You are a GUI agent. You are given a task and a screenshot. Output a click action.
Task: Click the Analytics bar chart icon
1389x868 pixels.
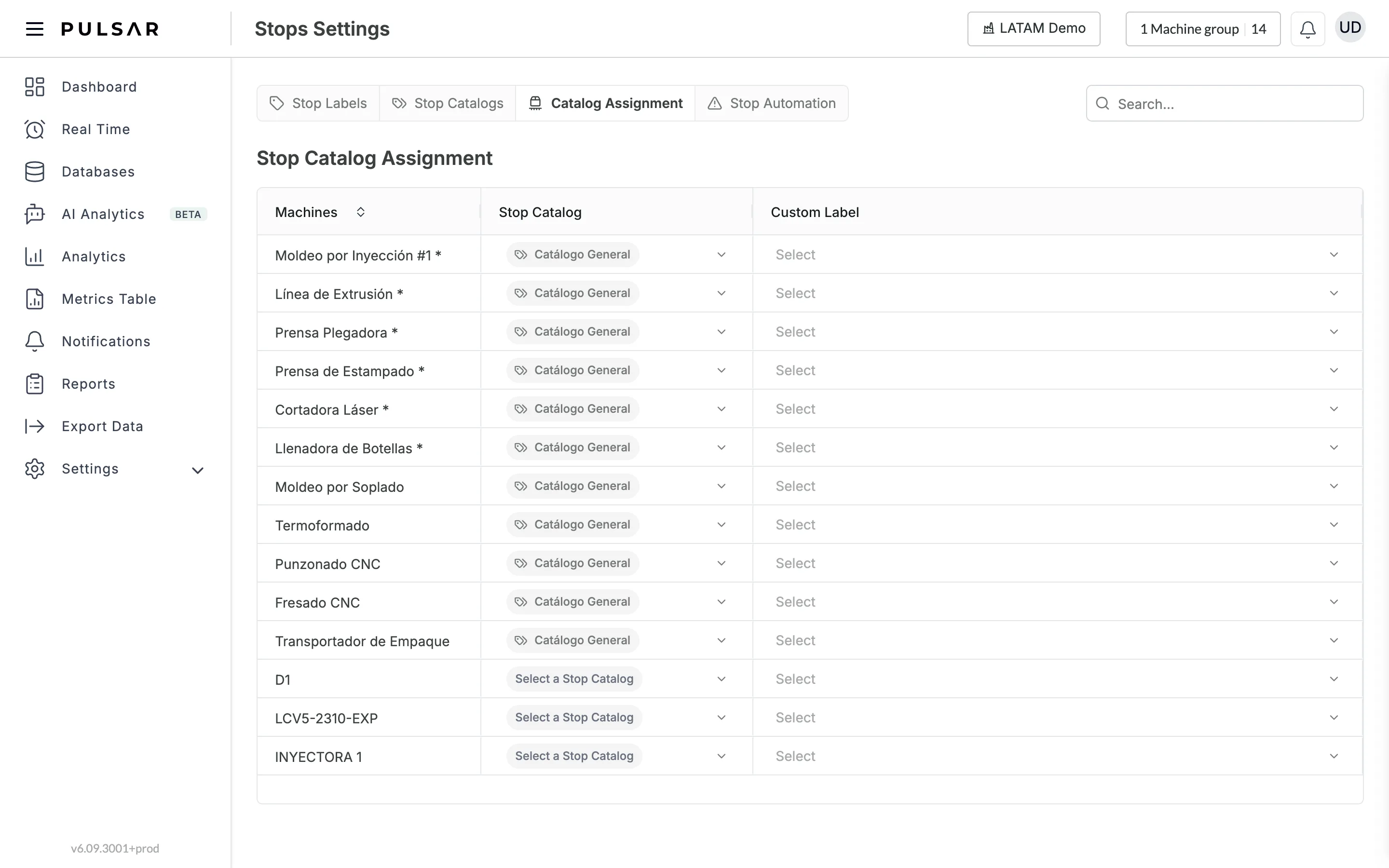tap(34, 257)
